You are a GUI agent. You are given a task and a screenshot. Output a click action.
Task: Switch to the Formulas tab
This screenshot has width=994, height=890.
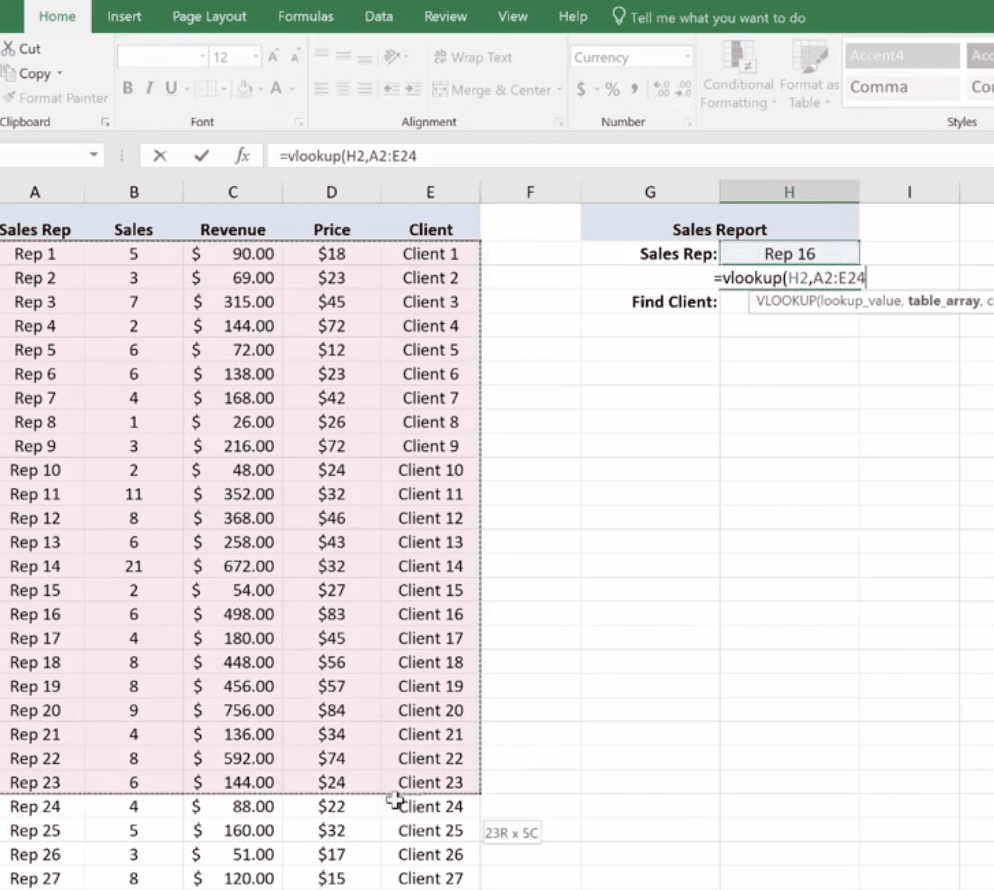[306, 17]
